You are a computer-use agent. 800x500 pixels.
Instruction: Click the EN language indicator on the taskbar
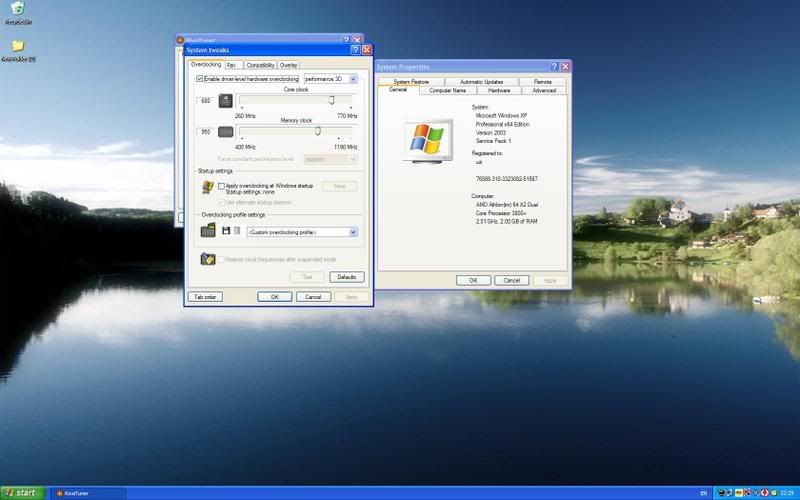704,493
